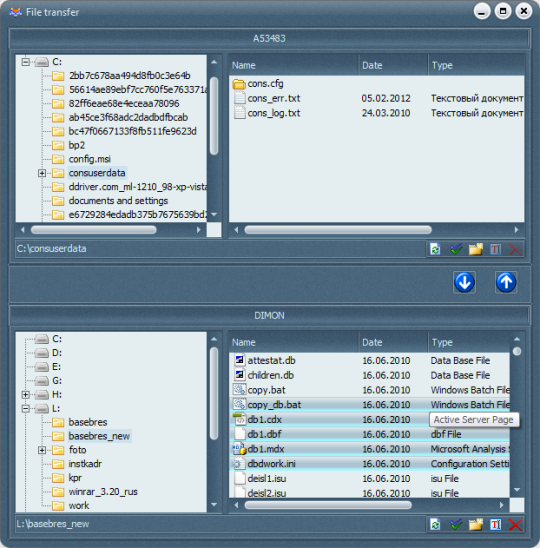This screenshot has width=540, height=548.
Task: Click the copy.bat file icon
Action: [x=239, y=390]
